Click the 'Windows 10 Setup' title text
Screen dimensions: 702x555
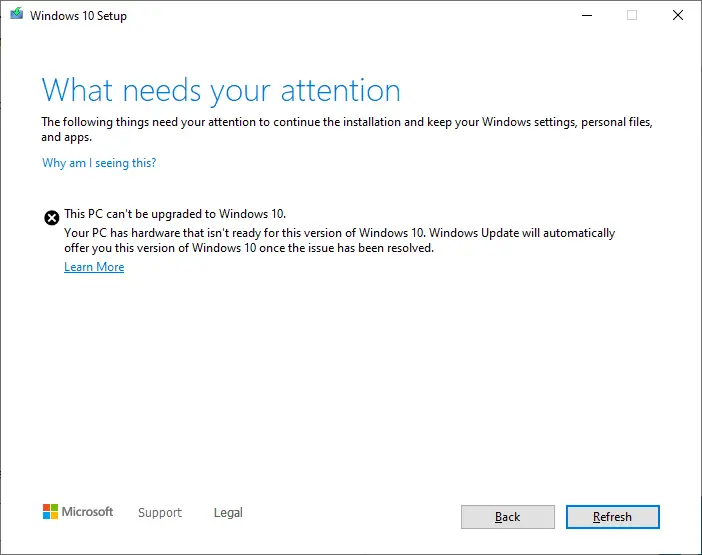(x=78, y=16)
